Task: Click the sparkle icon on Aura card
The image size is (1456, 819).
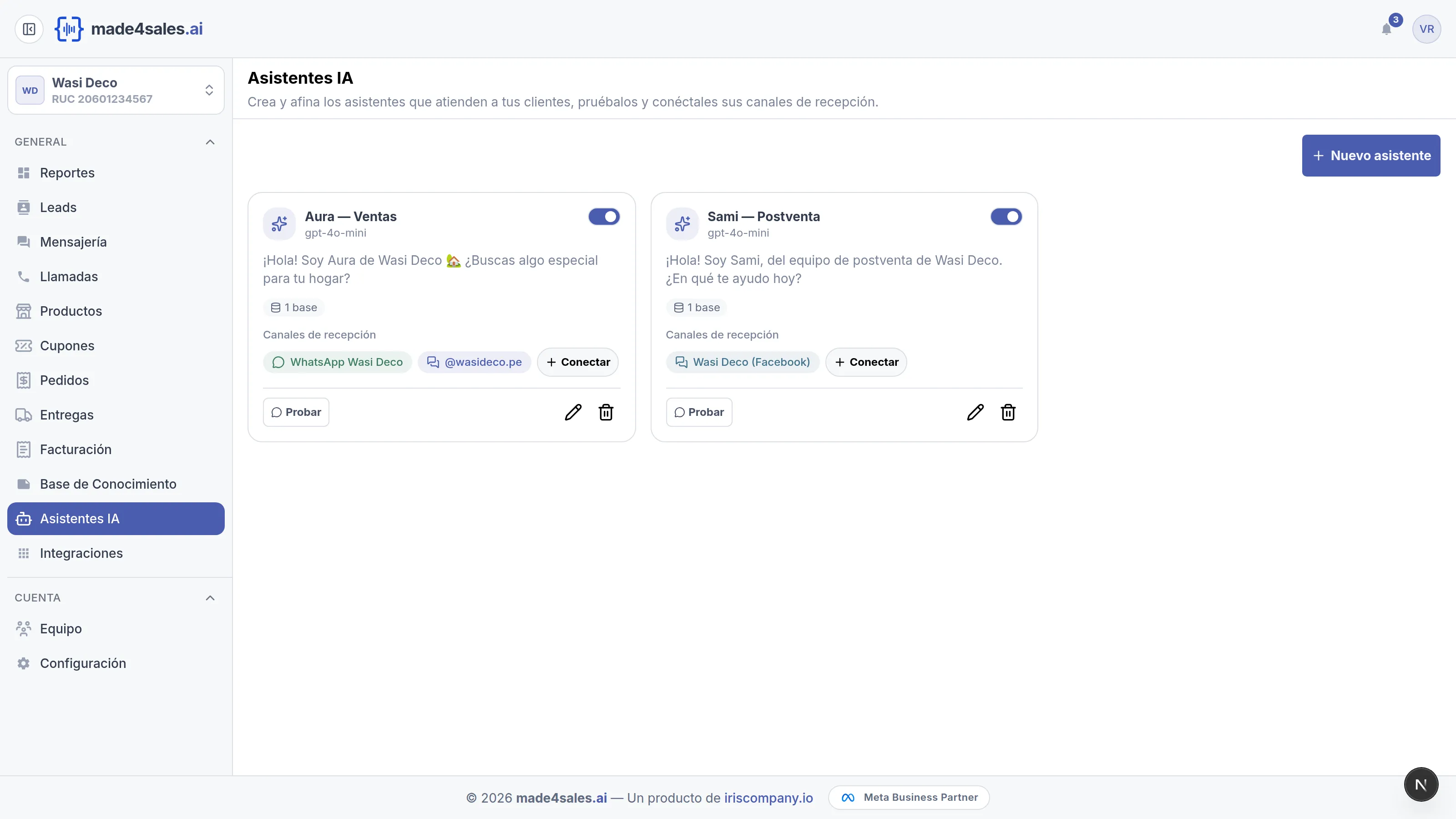Action: coord(279,224)
